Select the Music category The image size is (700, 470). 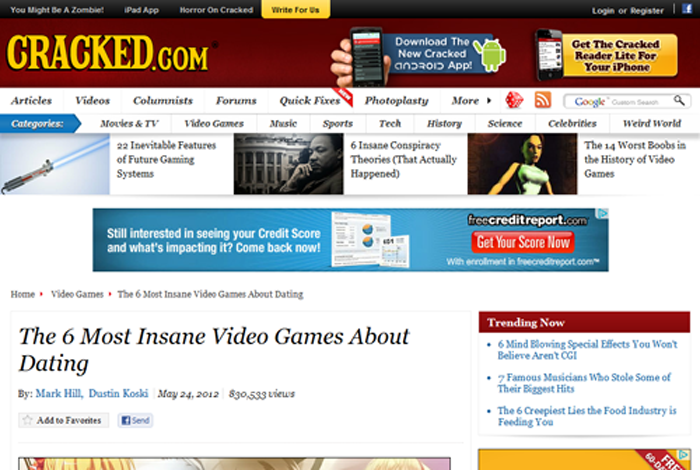coord(283,123)
